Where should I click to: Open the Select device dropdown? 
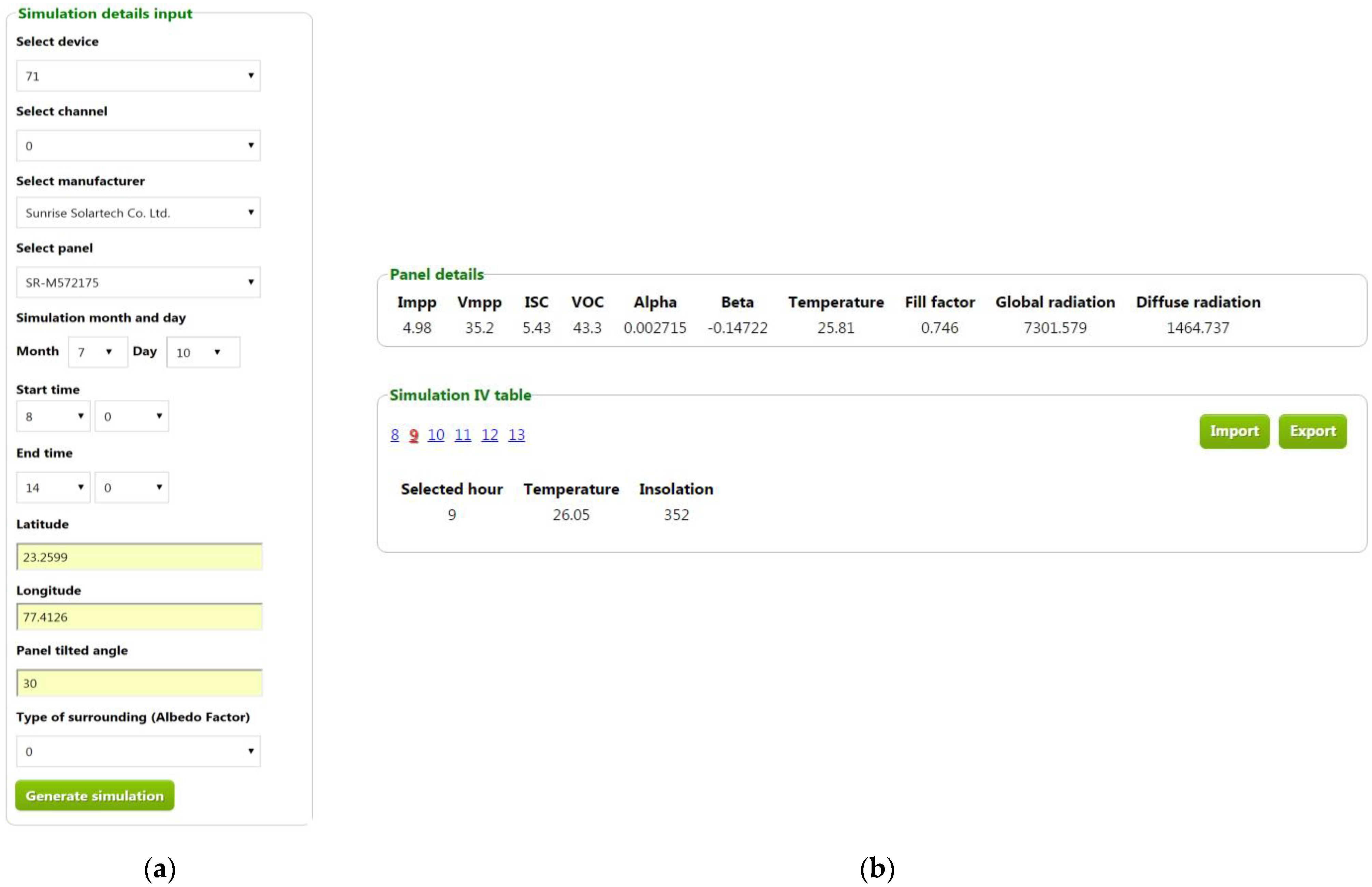click(x=138, y=76)
